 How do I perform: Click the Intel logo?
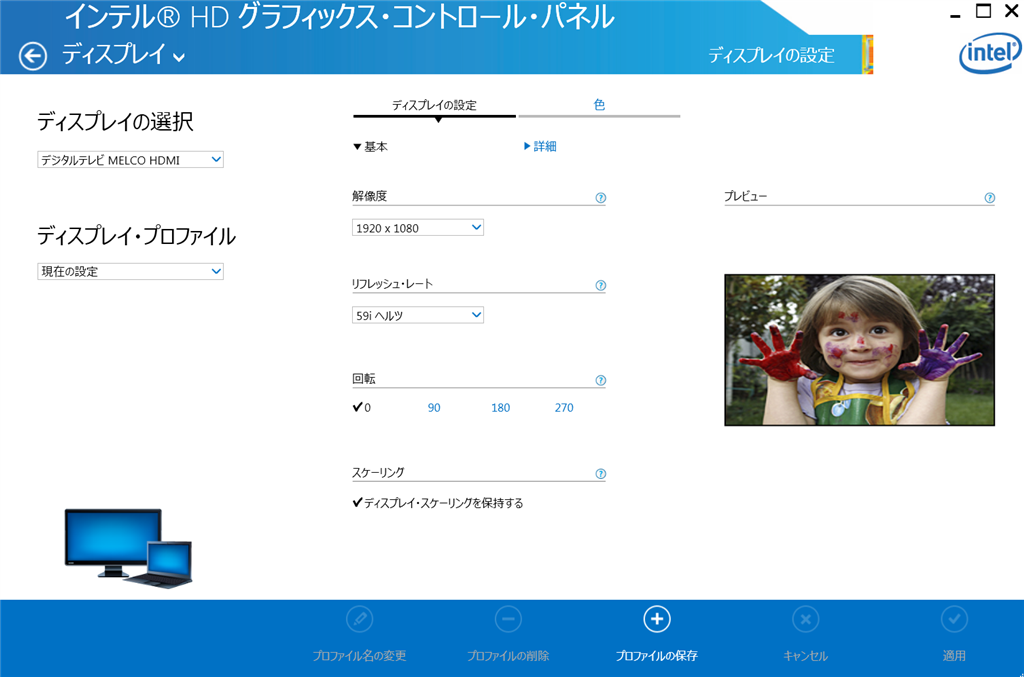[x=990, y=53]
